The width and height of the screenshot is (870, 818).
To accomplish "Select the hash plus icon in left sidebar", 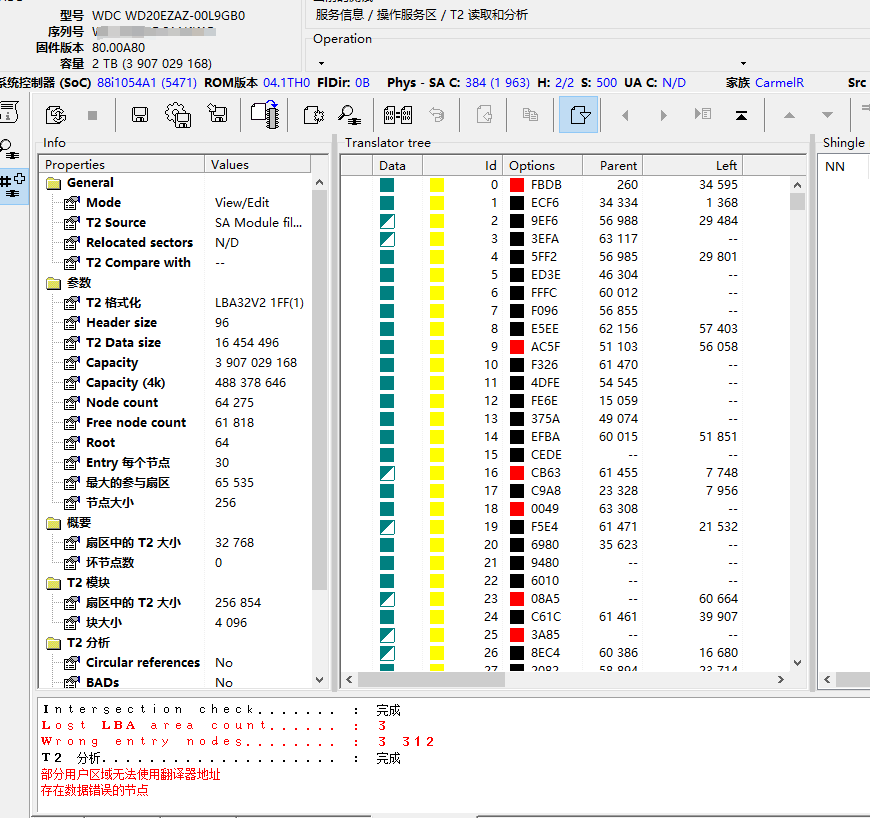I will click(12, 186).
